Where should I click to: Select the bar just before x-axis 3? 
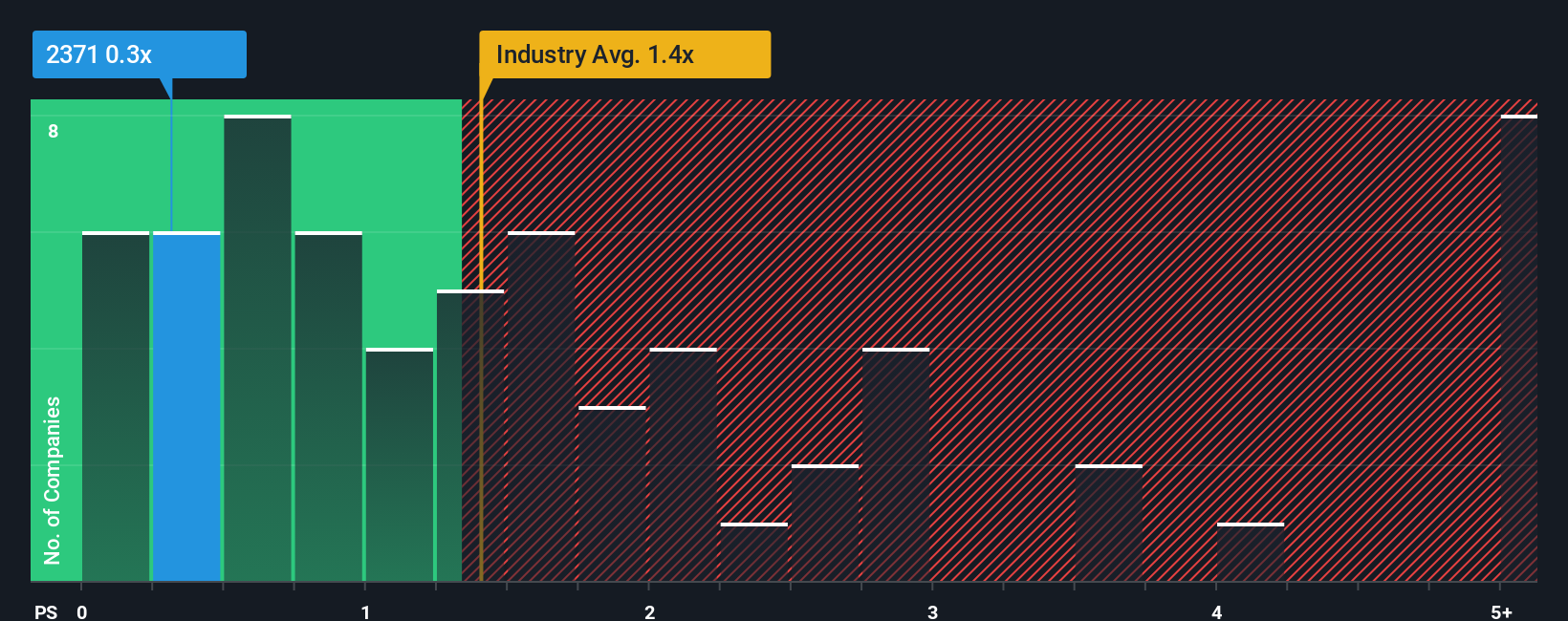click(x=896, y=464)
